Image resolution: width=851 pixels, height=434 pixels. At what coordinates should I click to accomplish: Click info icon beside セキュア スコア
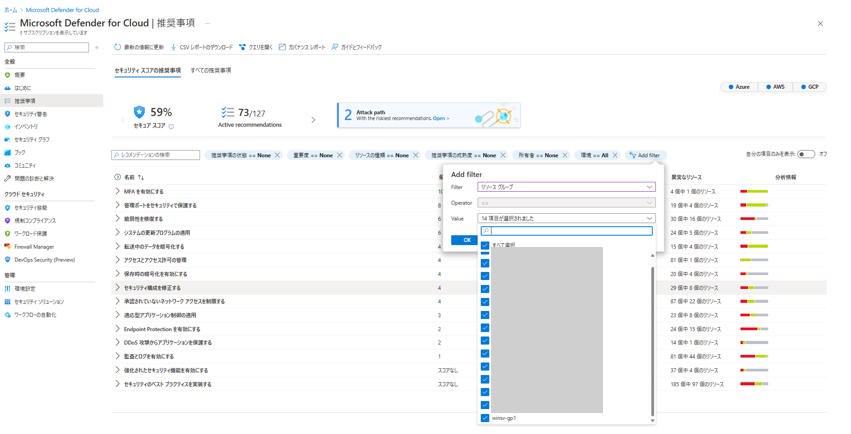(171, 126)
